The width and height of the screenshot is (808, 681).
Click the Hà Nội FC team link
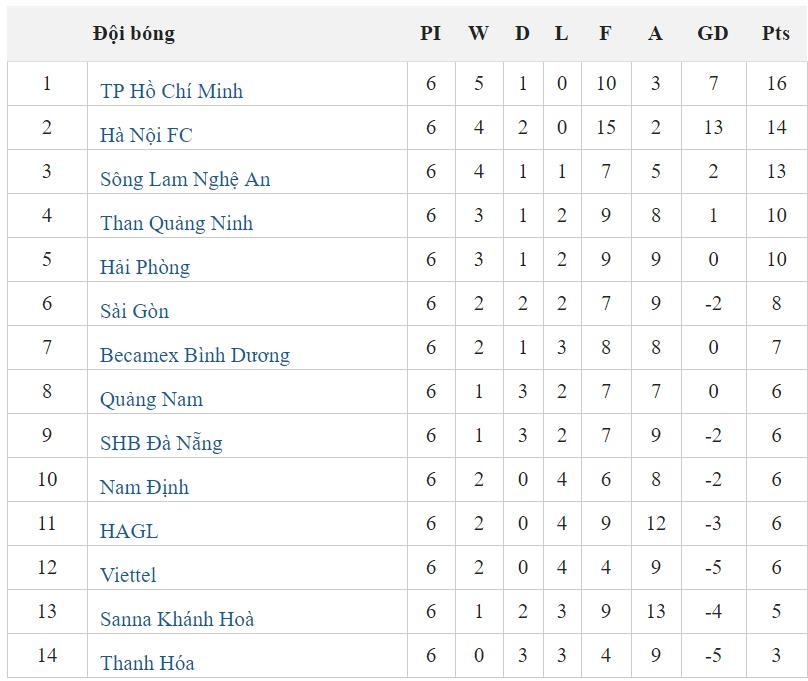pos(146,135)
